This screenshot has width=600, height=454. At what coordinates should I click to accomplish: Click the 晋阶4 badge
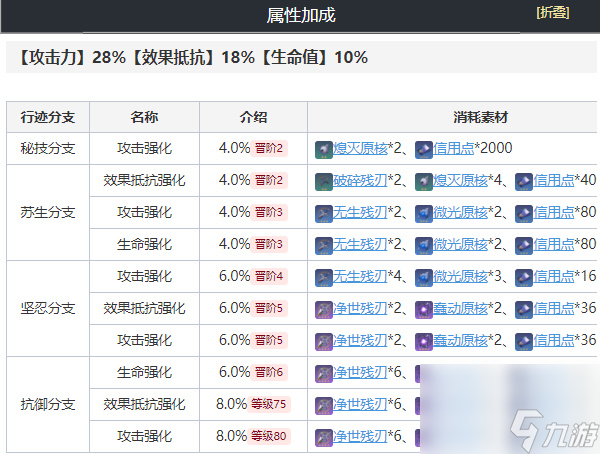click(269, 276)
